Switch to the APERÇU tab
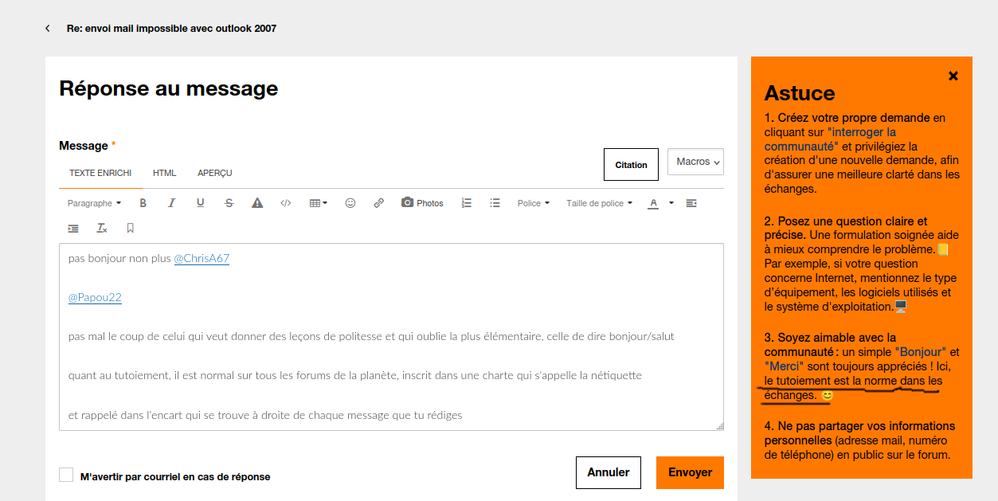Image resolution: width=998 pixels, height=501 pixels. click(214, 173)
